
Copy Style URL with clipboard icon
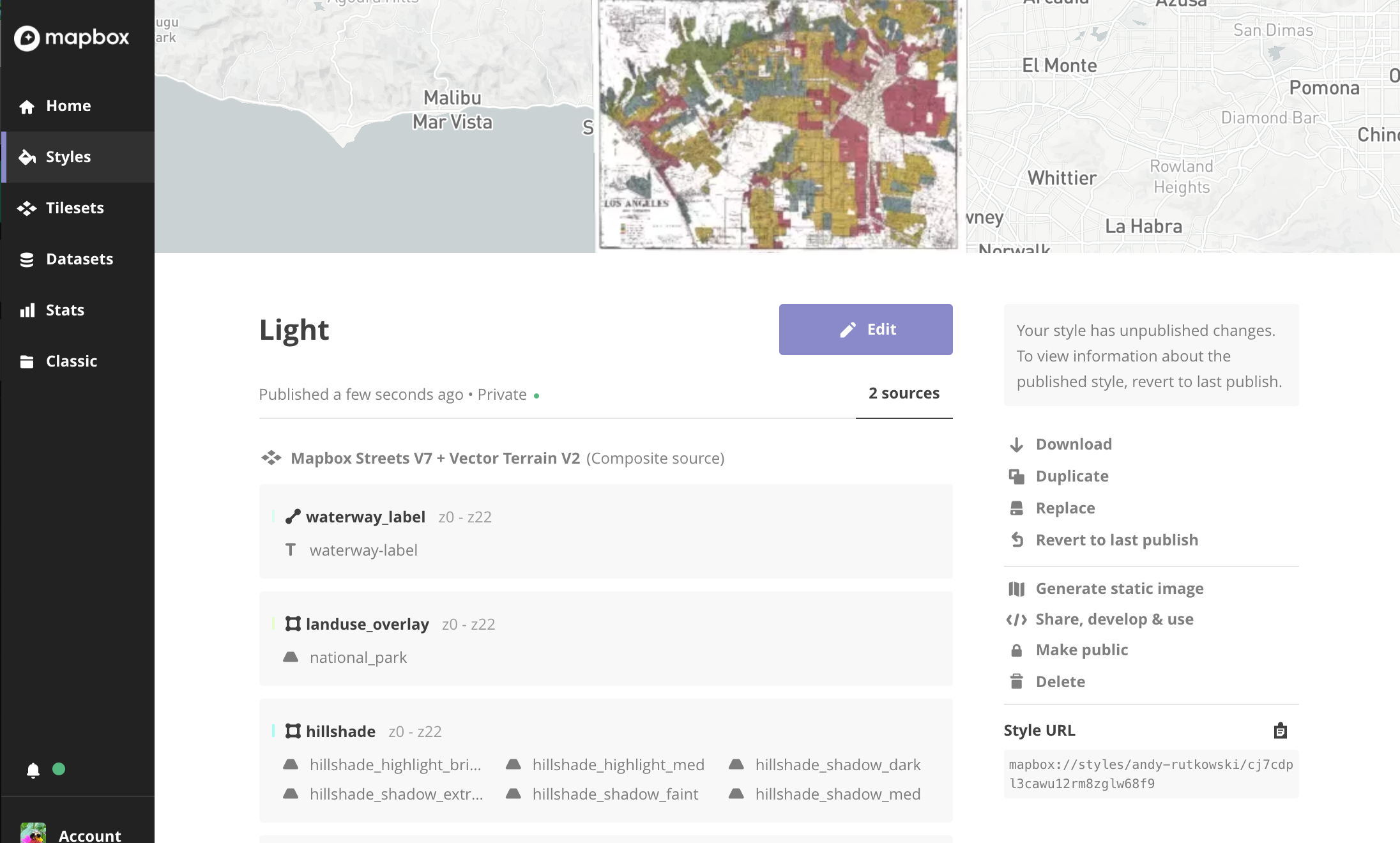click(x=1280, y=731)
